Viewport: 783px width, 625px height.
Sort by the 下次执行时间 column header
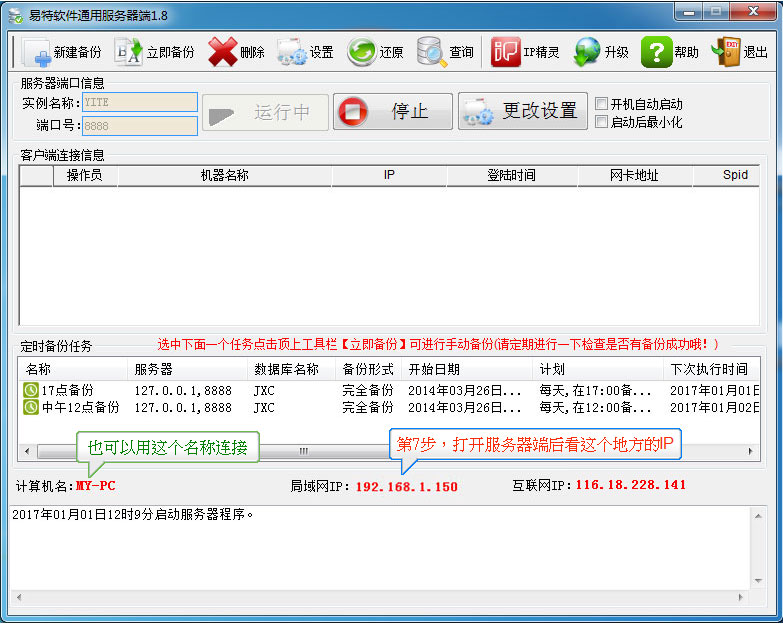708,369
